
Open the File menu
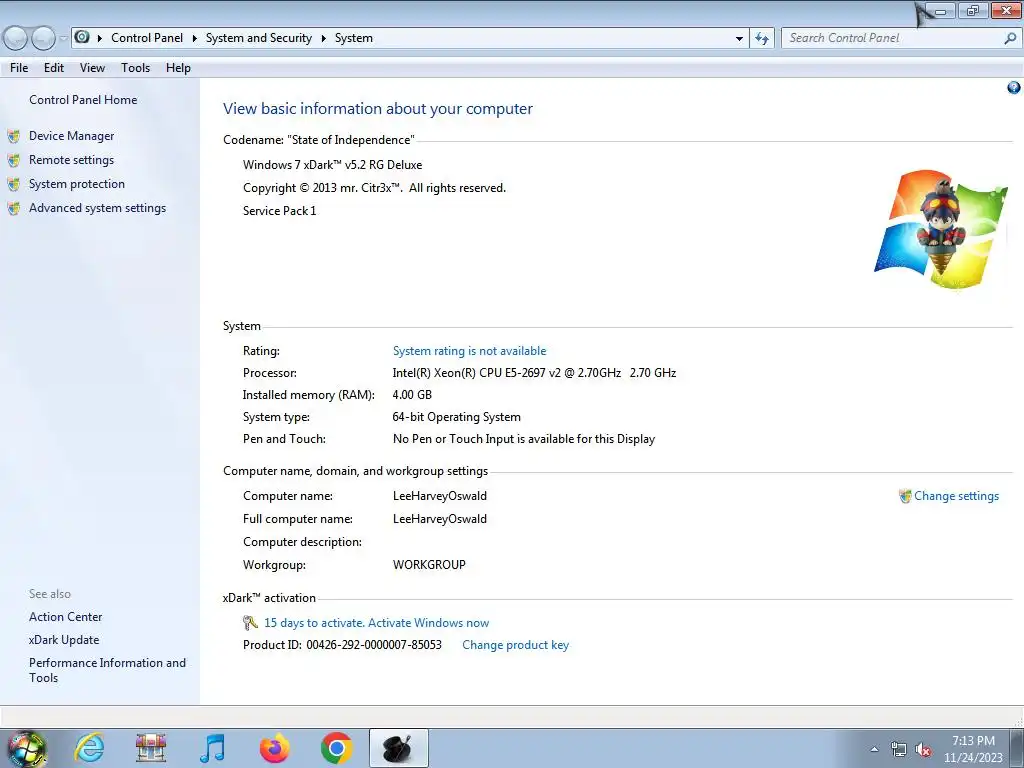tap(19, 68)
